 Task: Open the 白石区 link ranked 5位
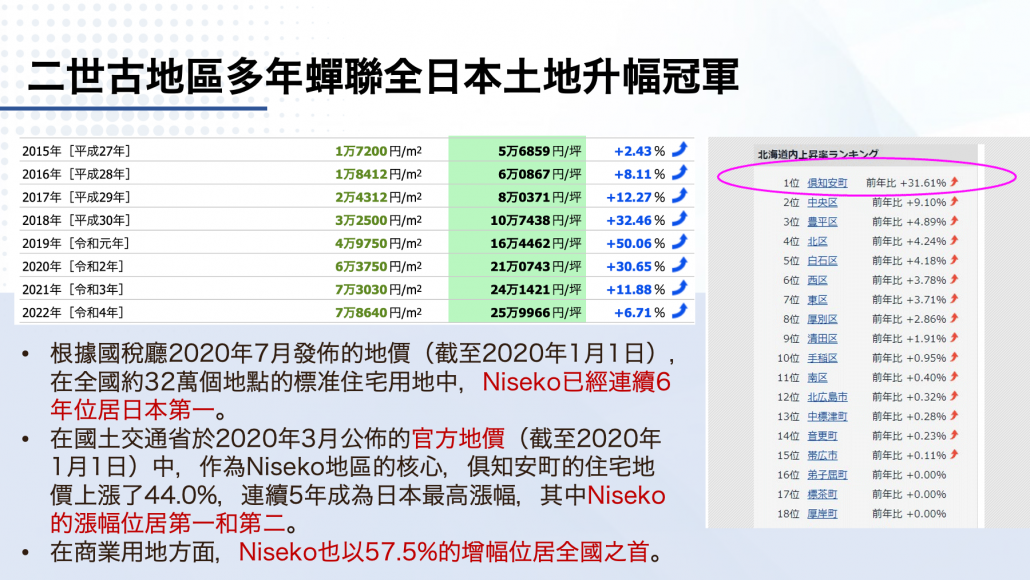[x=822, y=261]
